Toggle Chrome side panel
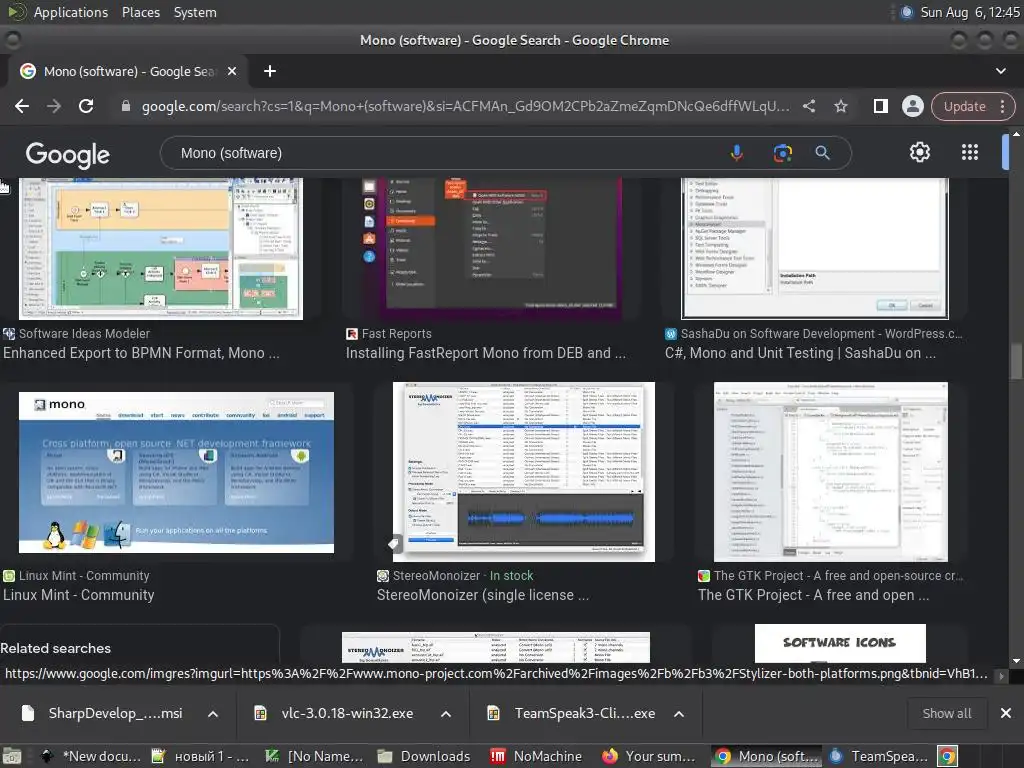Viewport: 1024px width, 768px height. pyautogui.click(x=880, y=106)
